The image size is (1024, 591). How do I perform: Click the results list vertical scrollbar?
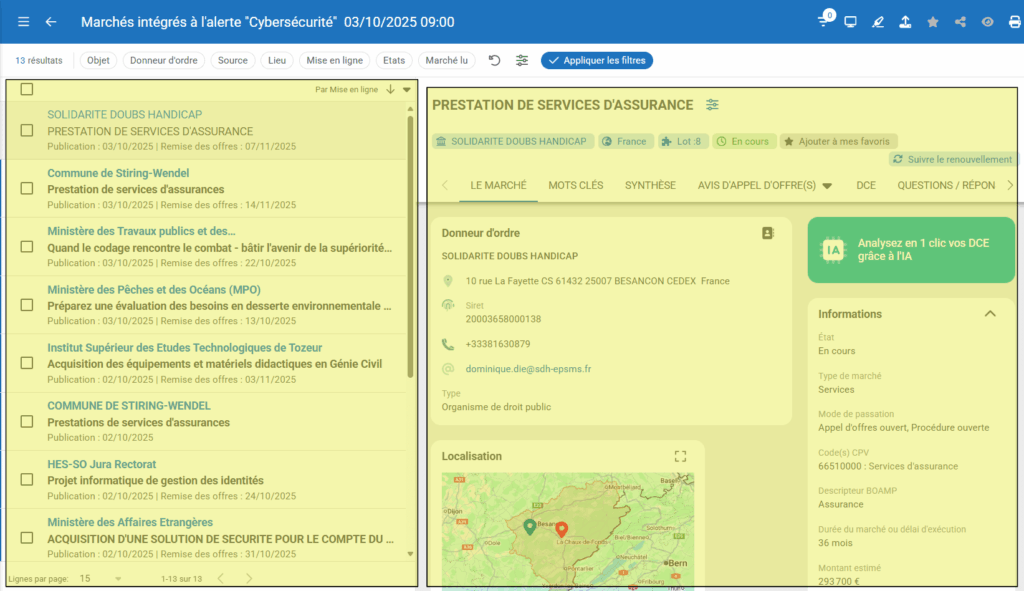point(410,245)
